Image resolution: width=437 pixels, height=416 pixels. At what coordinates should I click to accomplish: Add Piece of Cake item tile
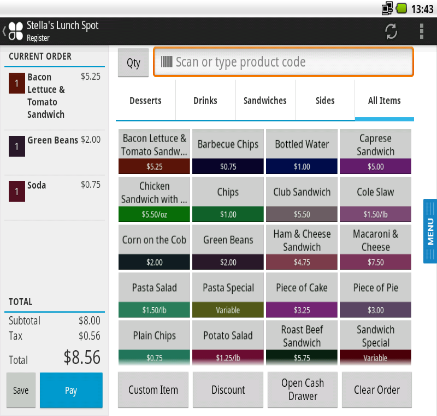coord(302,295)
